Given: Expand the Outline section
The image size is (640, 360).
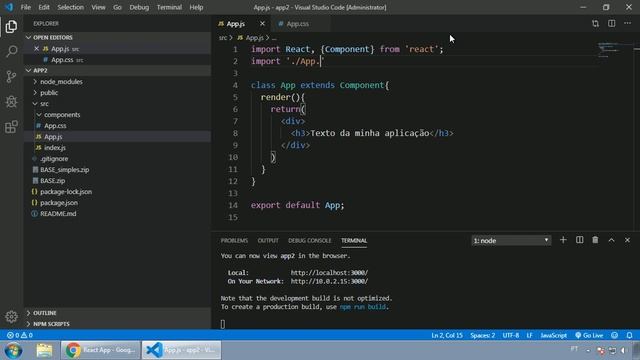Looking at the screenshot, I should (118, 313).
